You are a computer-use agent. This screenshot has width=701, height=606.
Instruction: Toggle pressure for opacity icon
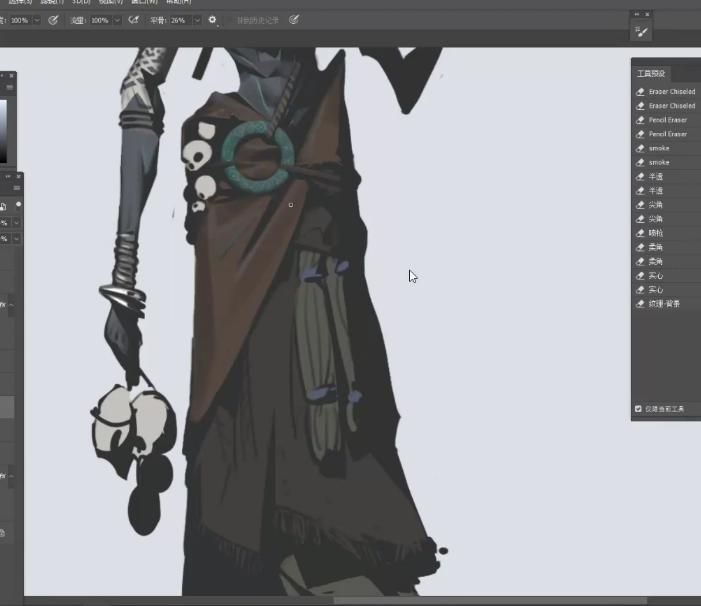point(53,20)
